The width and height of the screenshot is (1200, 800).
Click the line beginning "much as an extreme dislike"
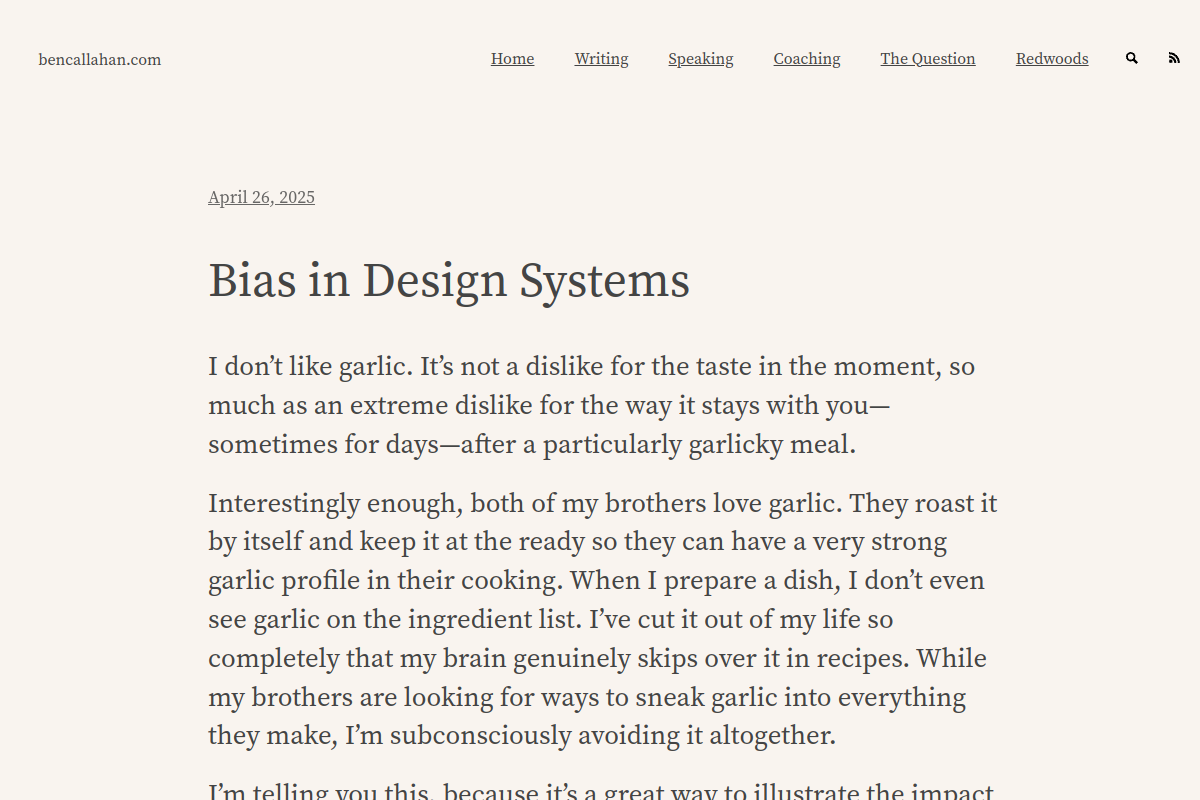click(x=549, y=406)
